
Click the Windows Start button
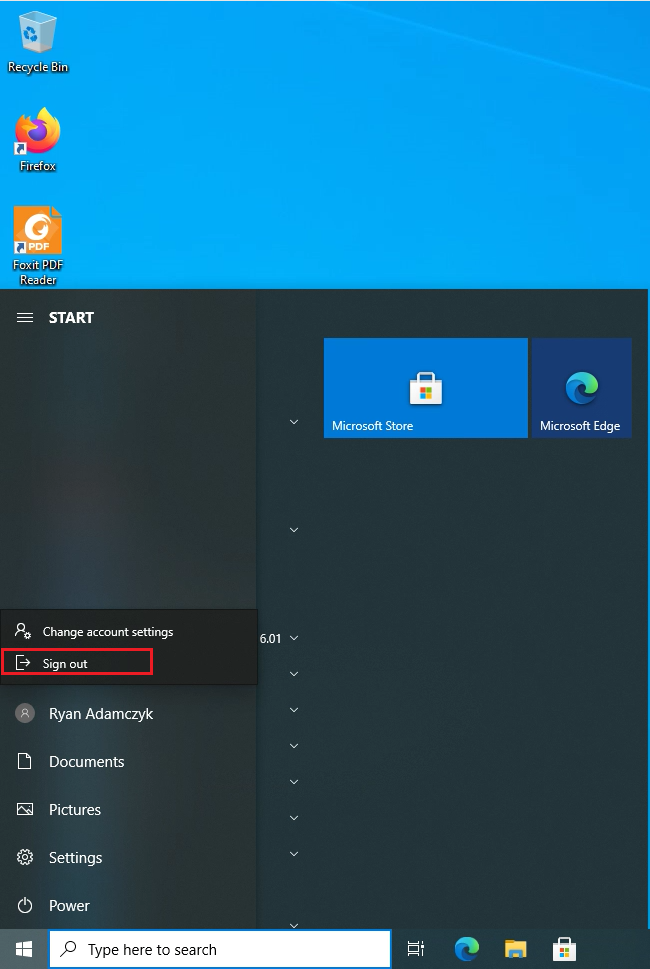[x=23, y=949]
